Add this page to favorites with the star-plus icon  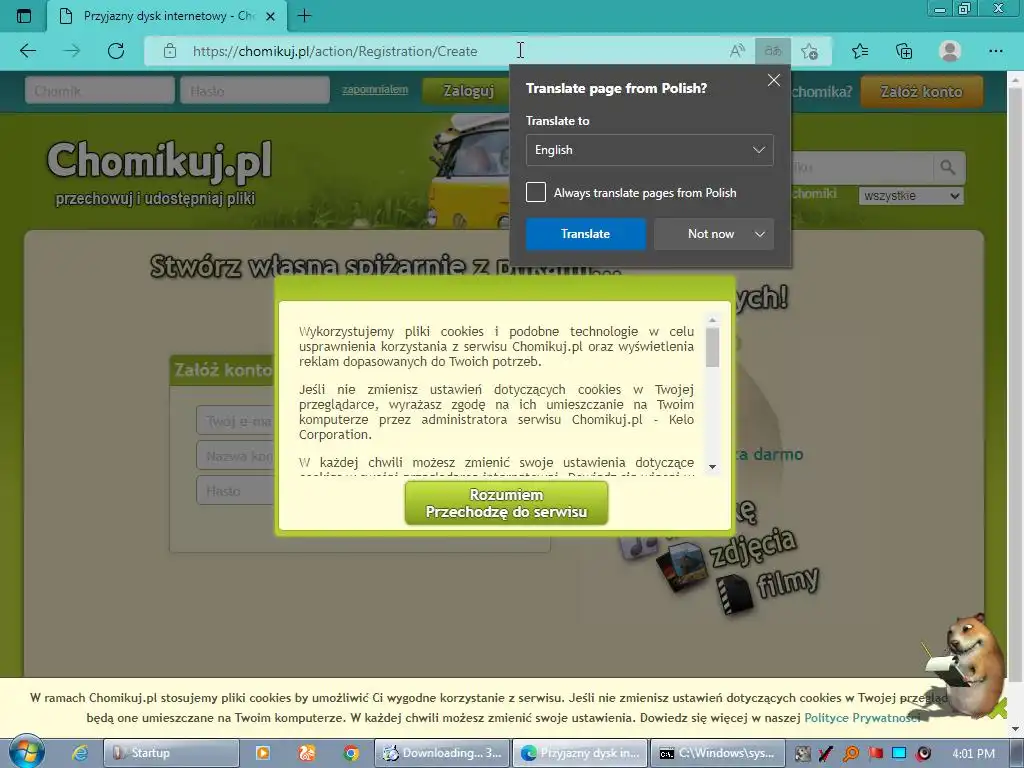coord(810,51)
